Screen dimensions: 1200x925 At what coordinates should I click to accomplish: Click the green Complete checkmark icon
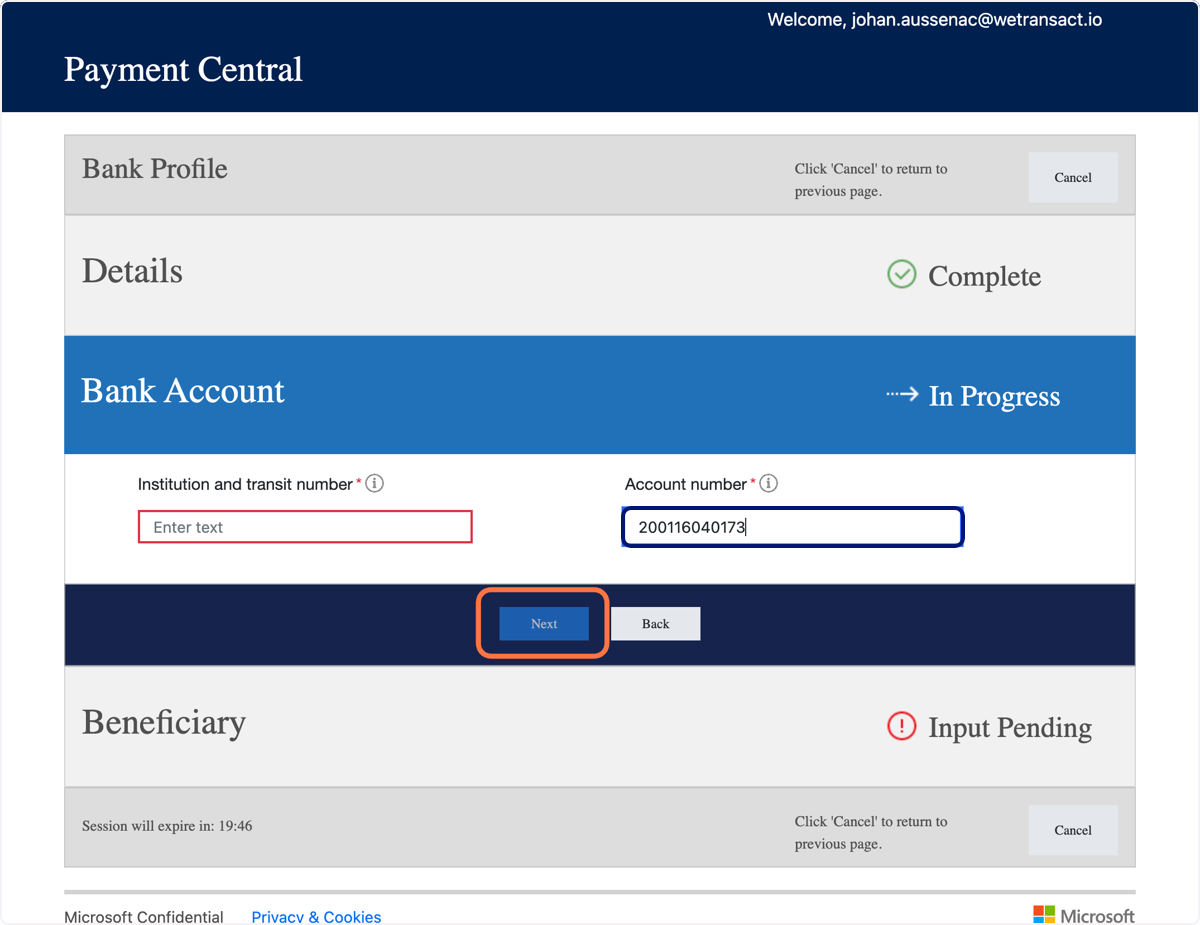coord(902,274)
